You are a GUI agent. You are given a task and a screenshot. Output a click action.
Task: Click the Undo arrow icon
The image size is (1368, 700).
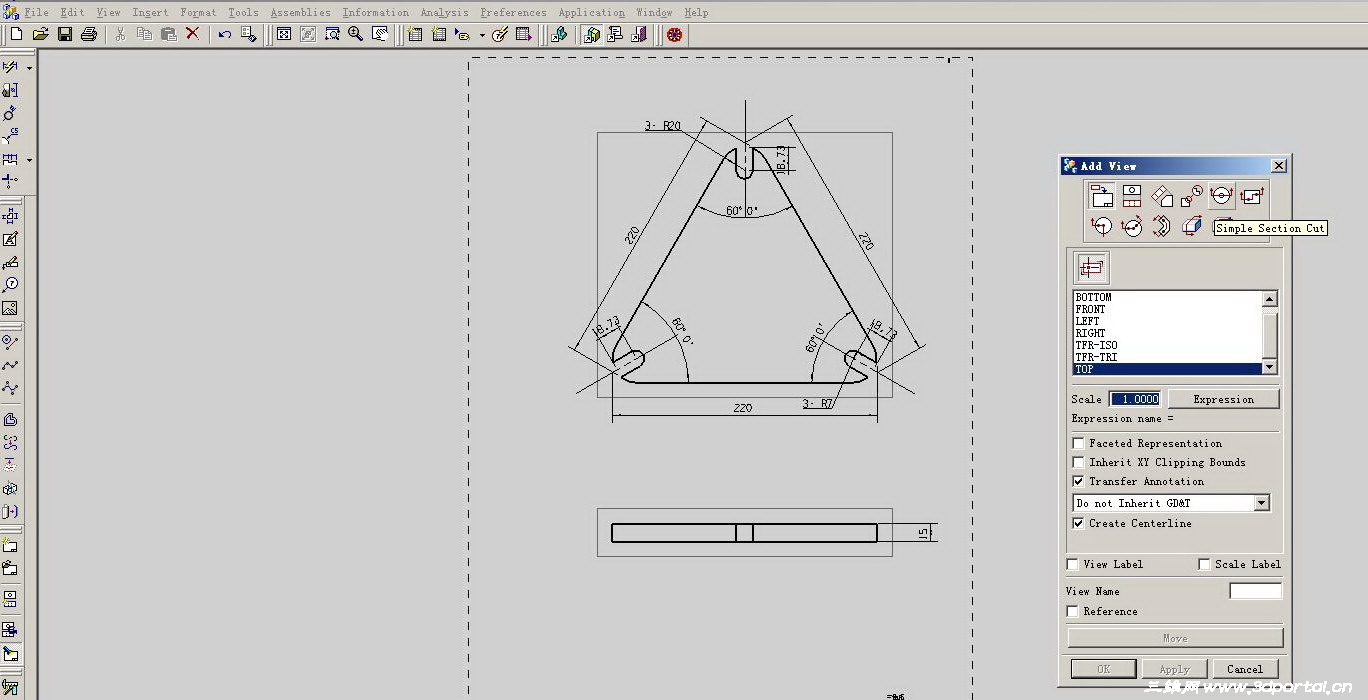coord(225,34)
